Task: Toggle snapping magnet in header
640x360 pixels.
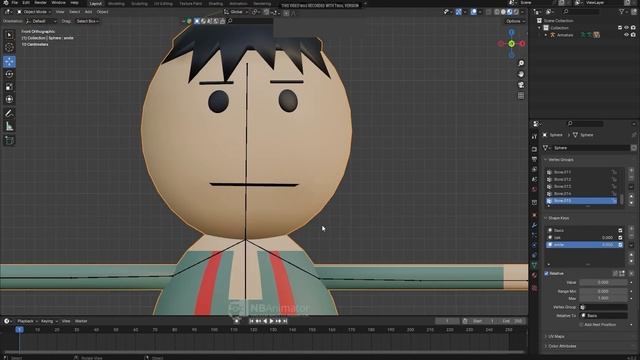Action: 266,12
